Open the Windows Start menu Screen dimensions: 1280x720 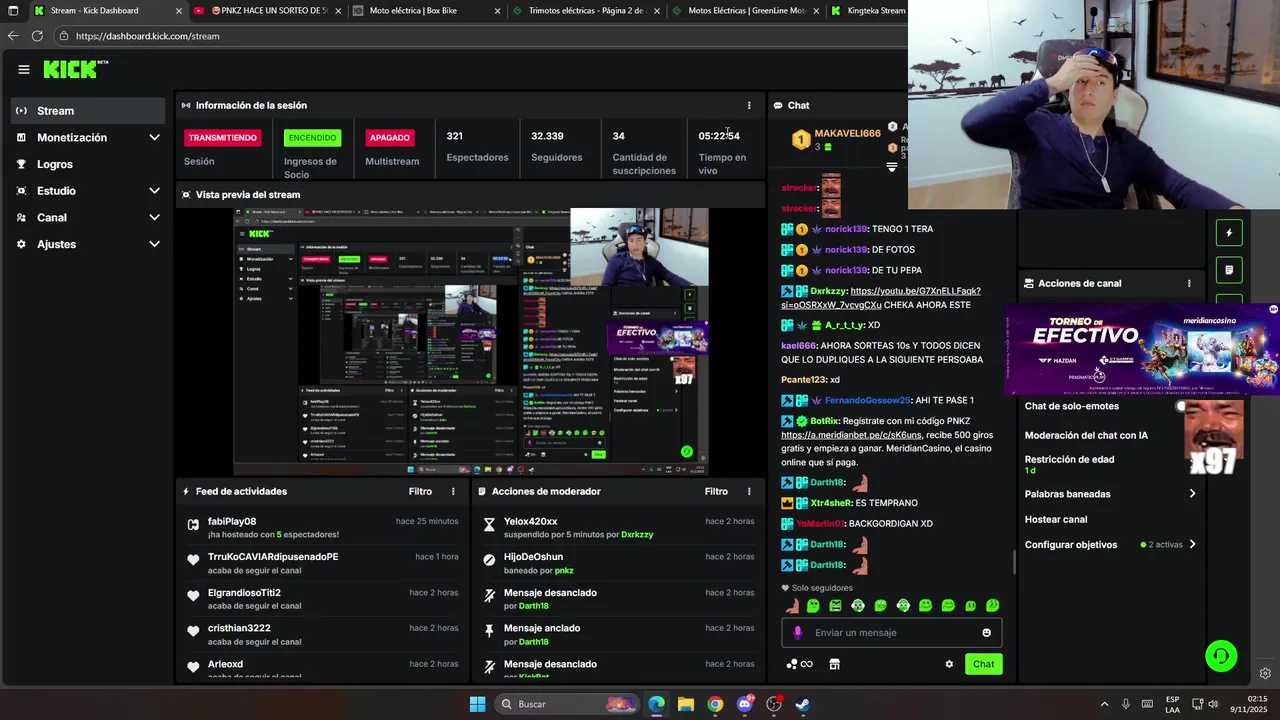coord(477,704)
